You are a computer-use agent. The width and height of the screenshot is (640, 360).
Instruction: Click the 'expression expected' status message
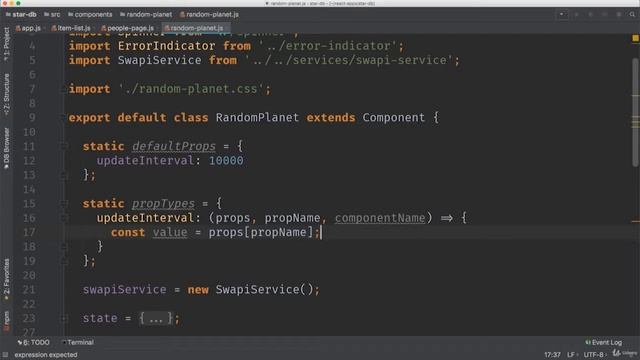pos(46,355)
